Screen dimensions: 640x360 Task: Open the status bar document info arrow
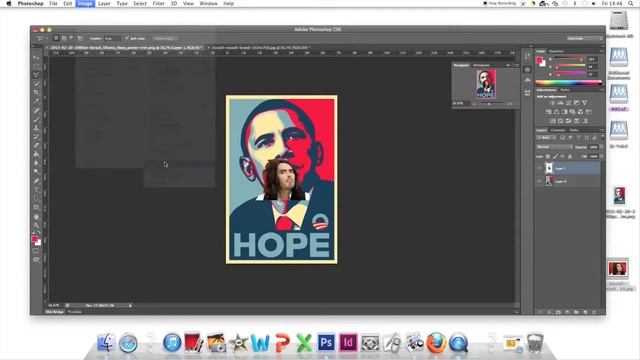tap(130, 305)
